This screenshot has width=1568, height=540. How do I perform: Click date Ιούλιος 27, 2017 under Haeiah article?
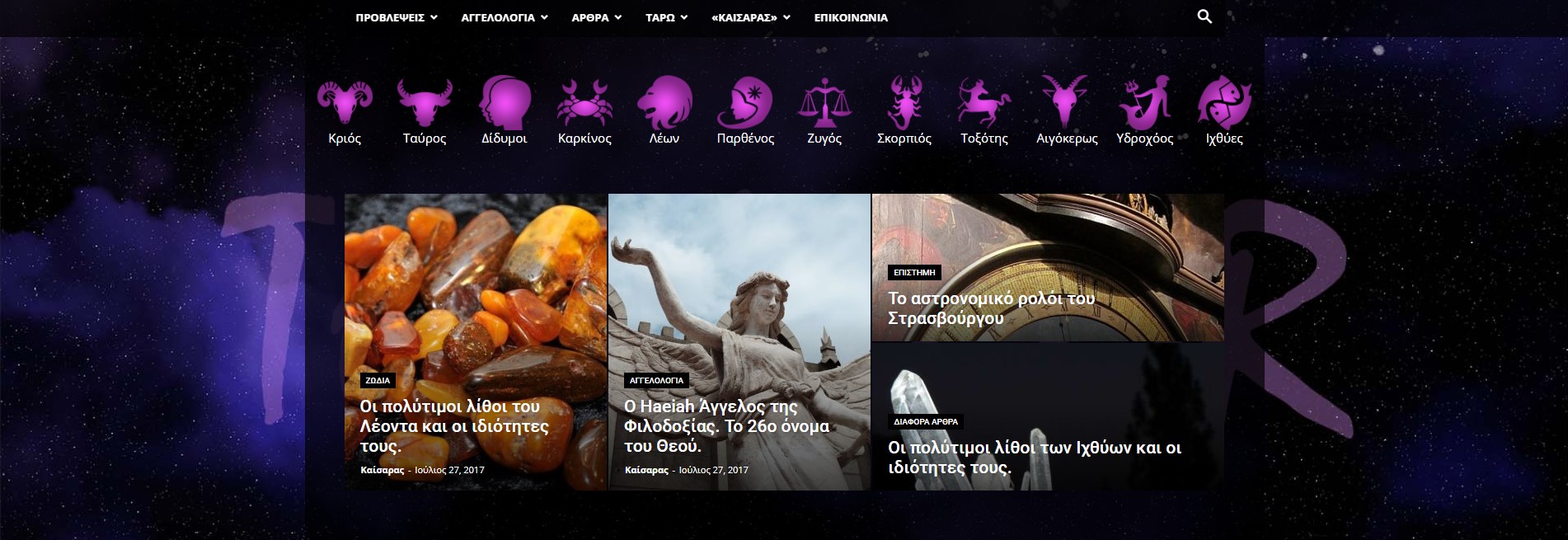[714, 470]
